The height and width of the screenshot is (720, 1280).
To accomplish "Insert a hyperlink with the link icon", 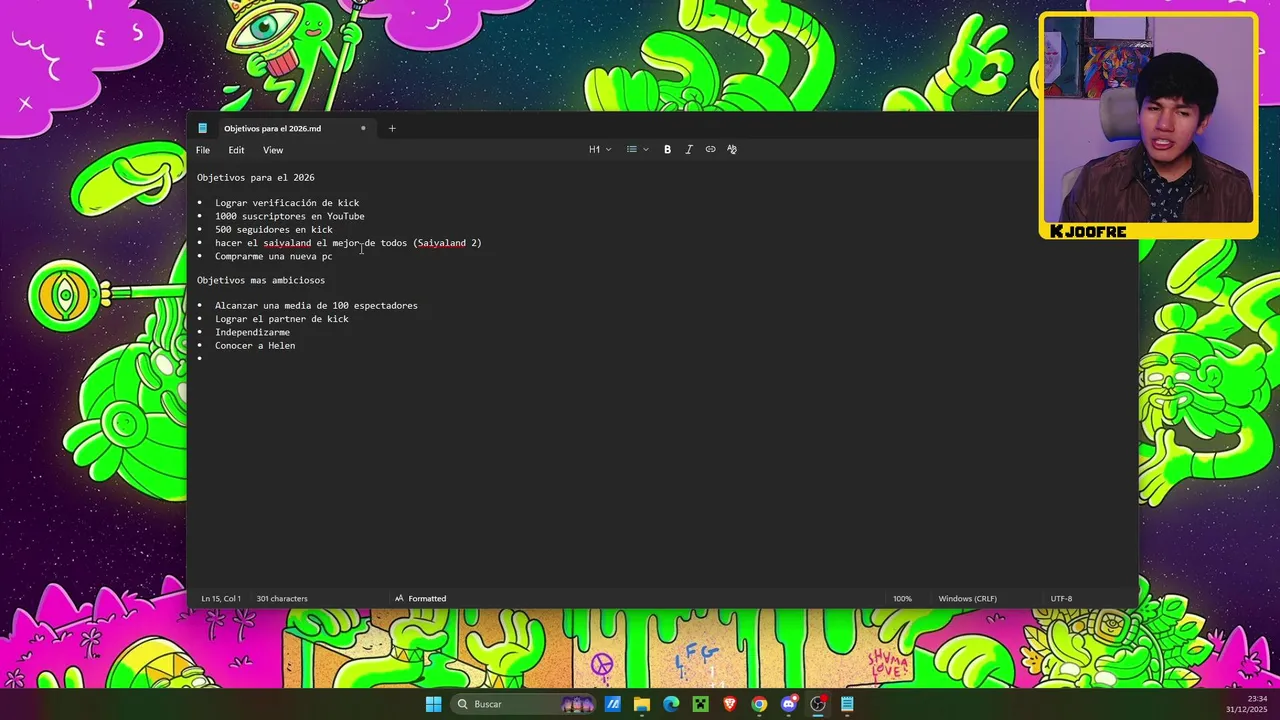I will pos(711,149).
